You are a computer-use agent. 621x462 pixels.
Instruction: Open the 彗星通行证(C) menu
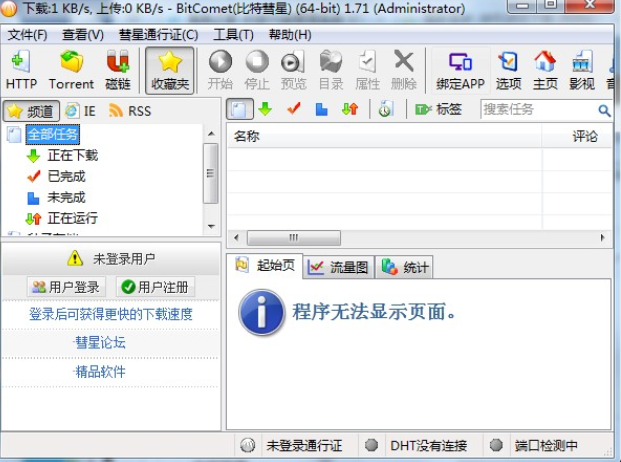158,35
